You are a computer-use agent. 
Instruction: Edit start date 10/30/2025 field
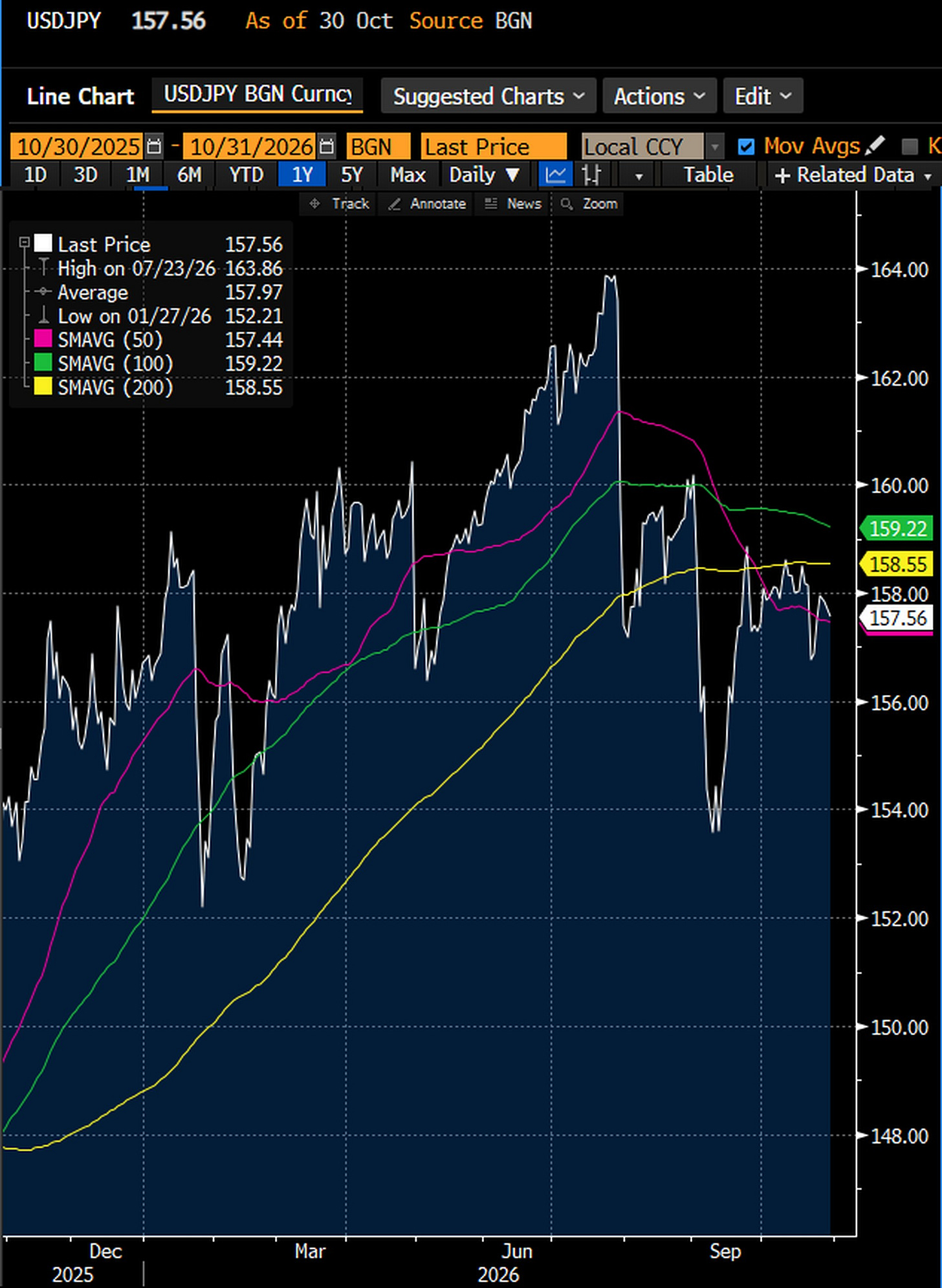tap(77, 147)
